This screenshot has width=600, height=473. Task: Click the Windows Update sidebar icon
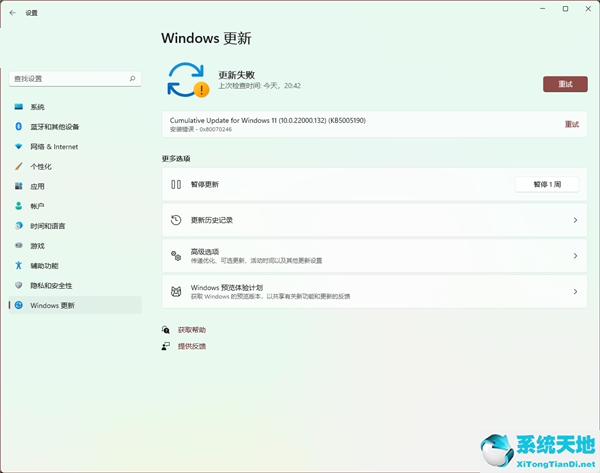click(x=19, y=305)
